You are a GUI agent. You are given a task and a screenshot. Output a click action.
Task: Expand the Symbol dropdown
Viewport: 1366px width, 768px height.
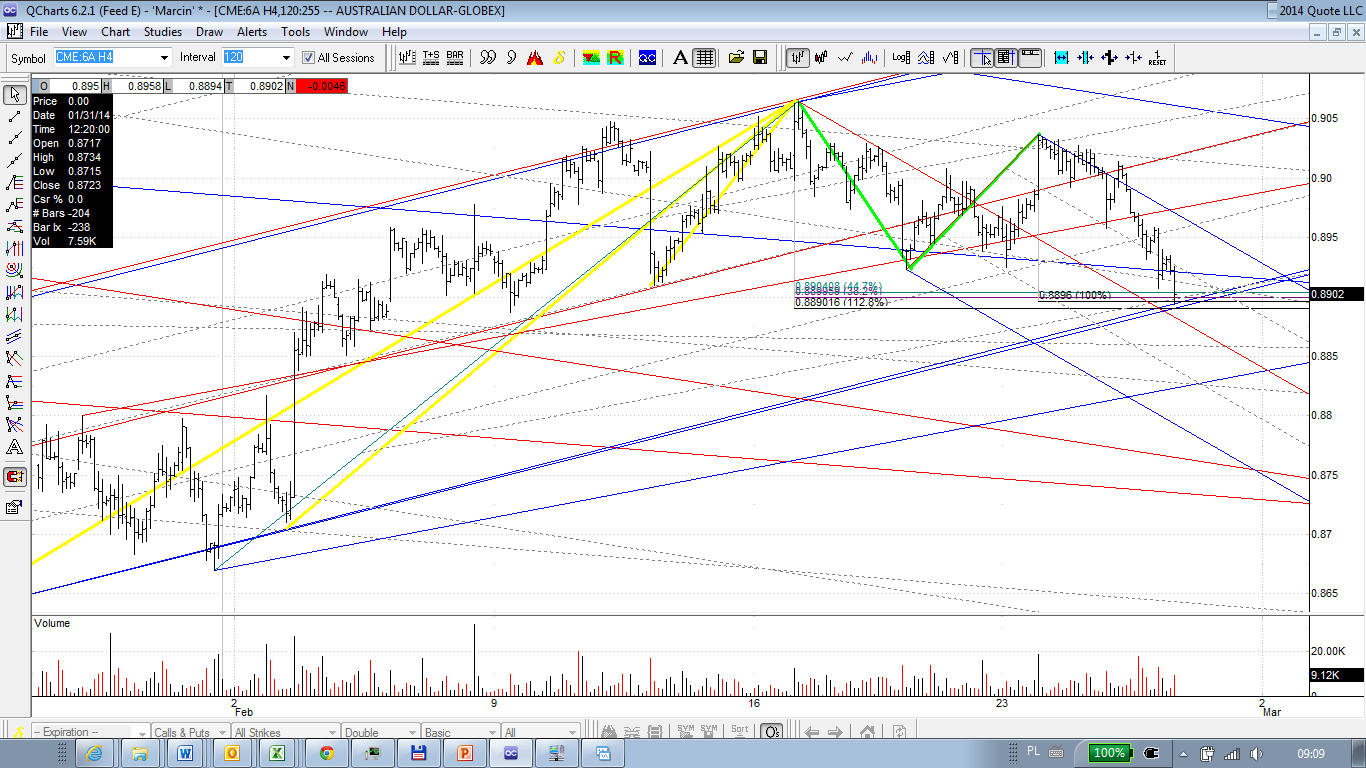[164, 57]
